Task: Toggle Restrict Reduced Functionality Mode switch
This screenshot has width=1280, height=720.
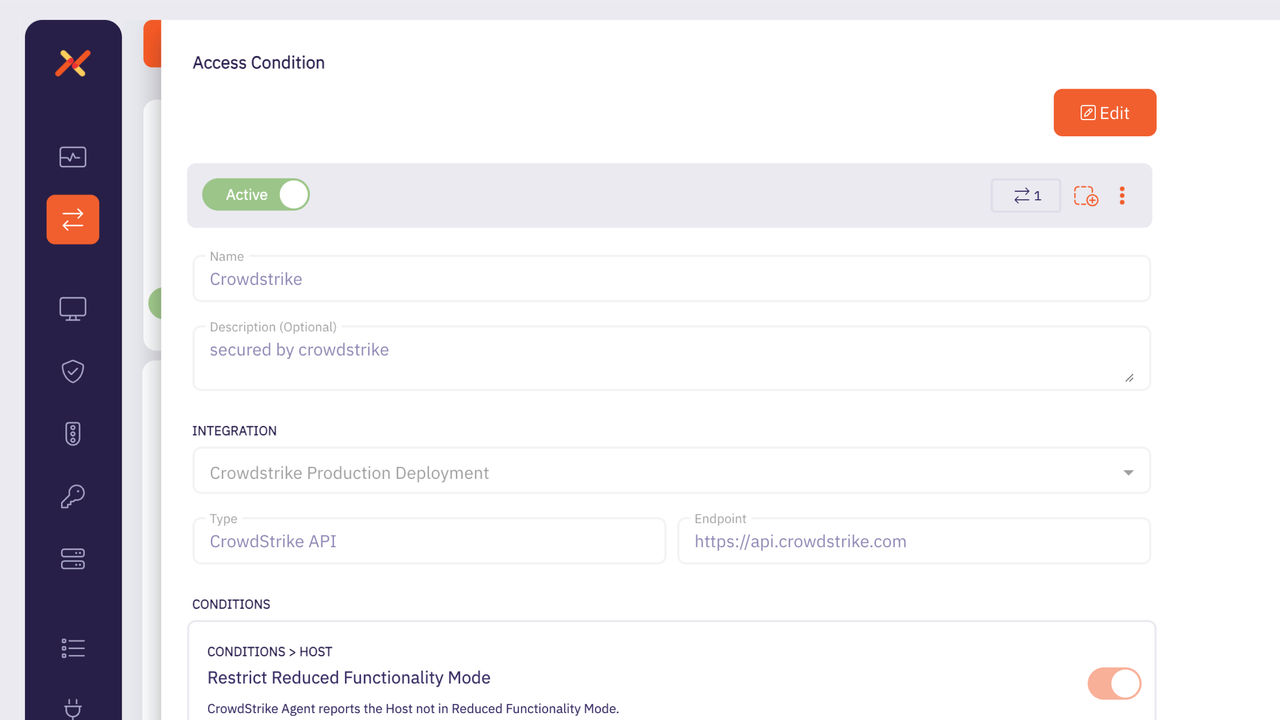Action: (x=1114, y=684)
